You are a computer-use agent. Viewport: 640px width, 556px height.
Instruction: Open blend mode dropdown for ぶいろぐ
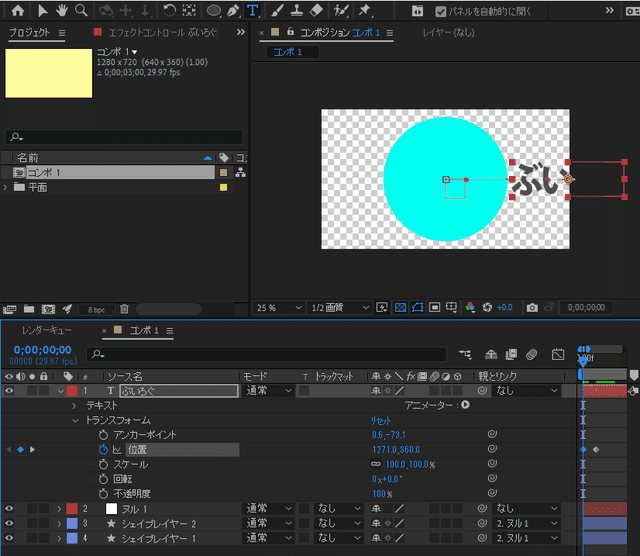(269, 391)
